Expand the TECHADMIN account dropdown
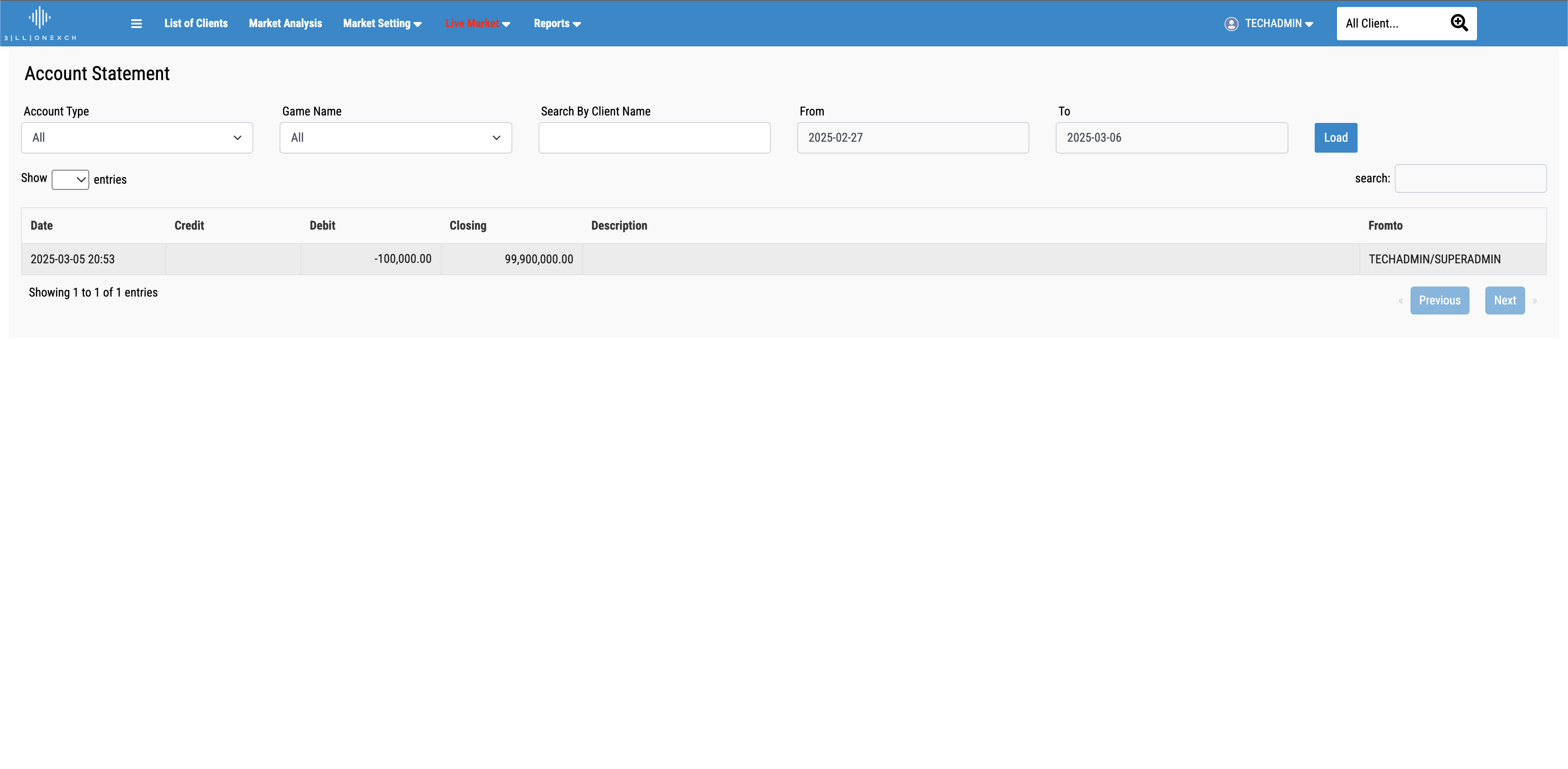The width and height of the screenshot is (1568, 769). click(1278, 24)
